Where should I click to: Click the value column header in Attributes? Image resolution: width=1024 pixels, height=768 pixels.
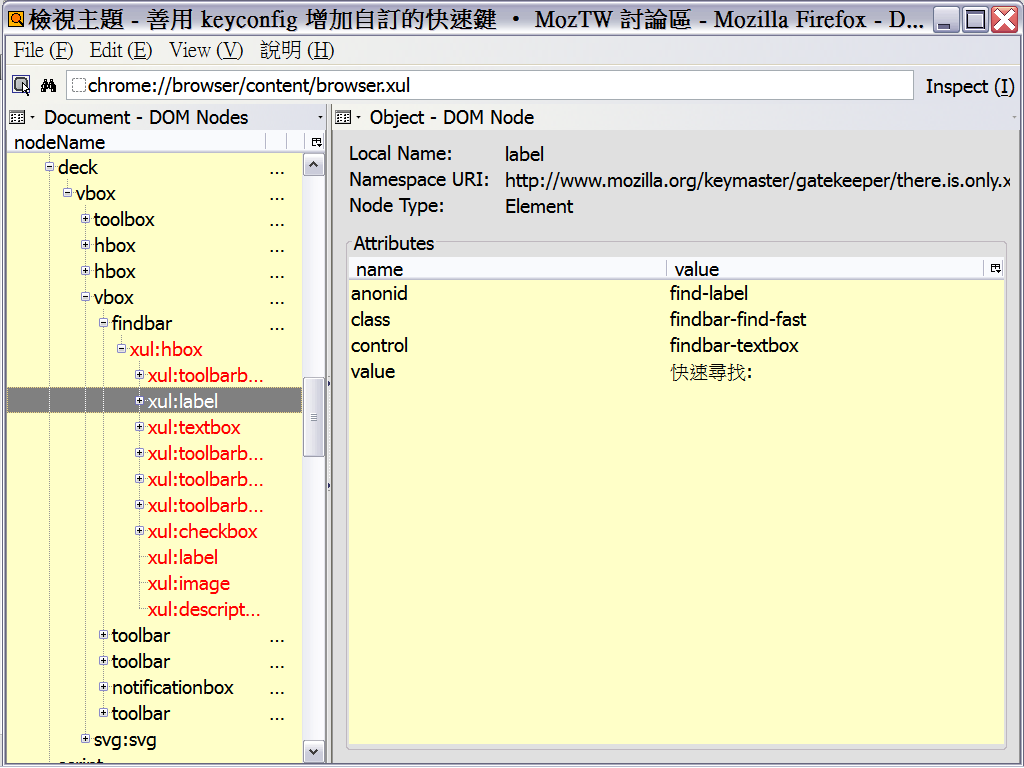[x=825, y=269]
